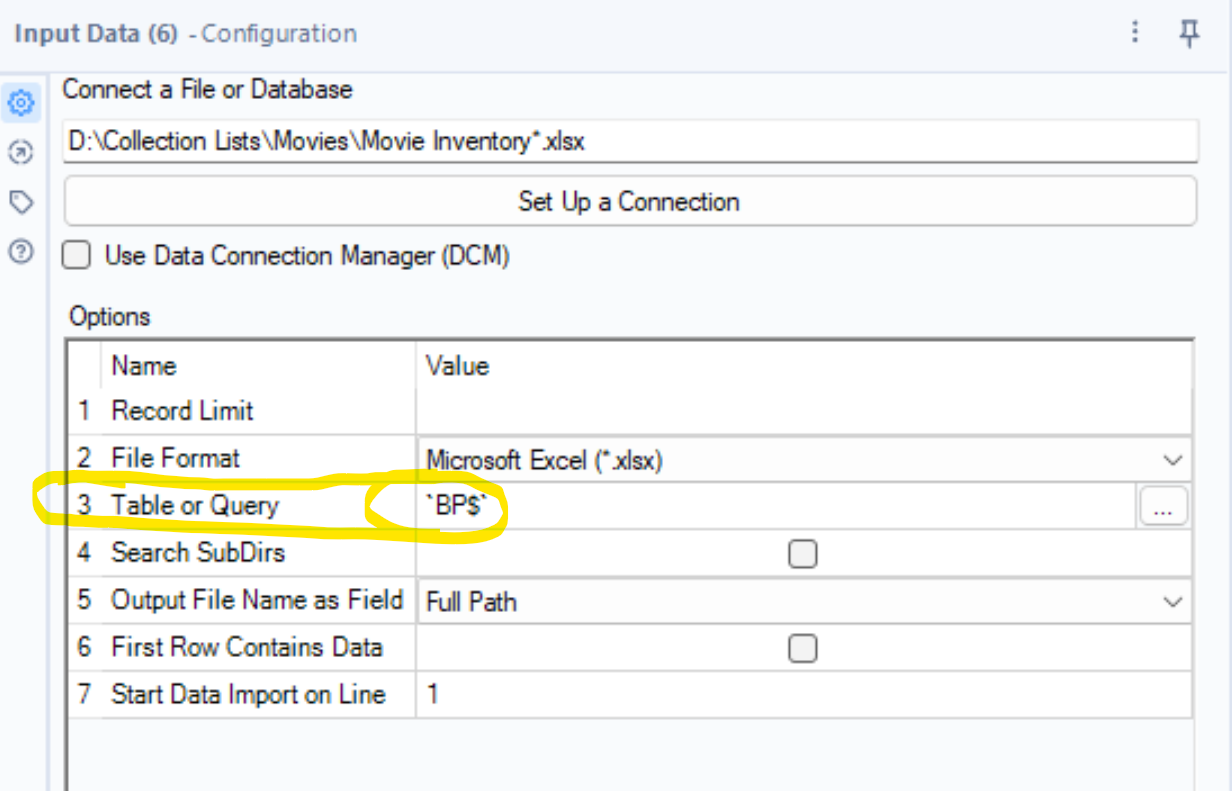Select the highlighted `BP$` query value

[x=457, y=506]
